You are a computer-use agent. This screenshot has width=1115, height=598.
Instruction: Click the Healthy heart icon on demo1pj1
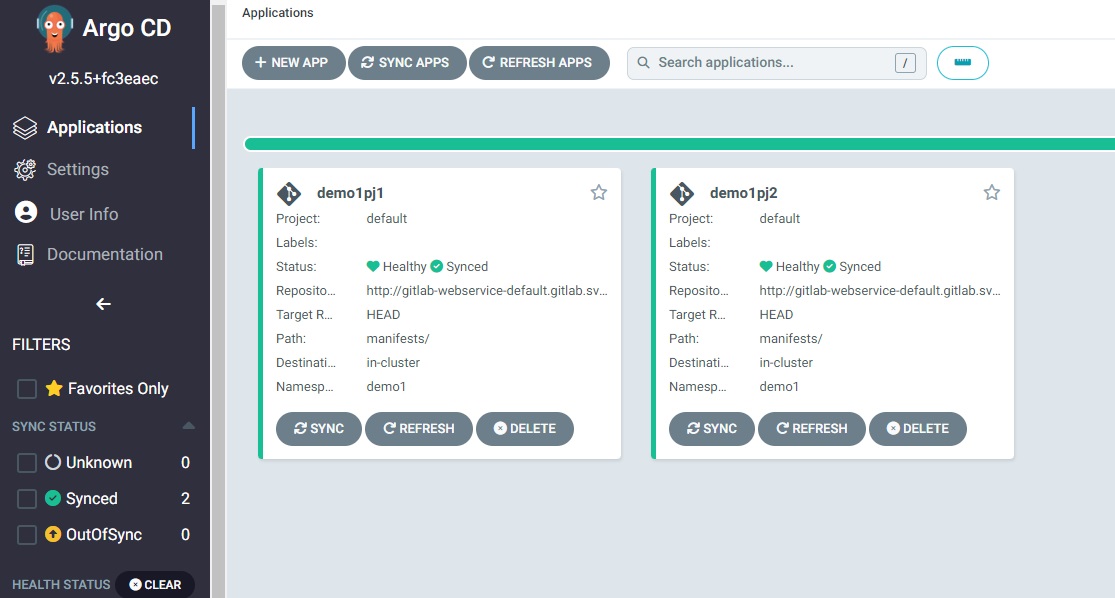(x=373, y=267)
